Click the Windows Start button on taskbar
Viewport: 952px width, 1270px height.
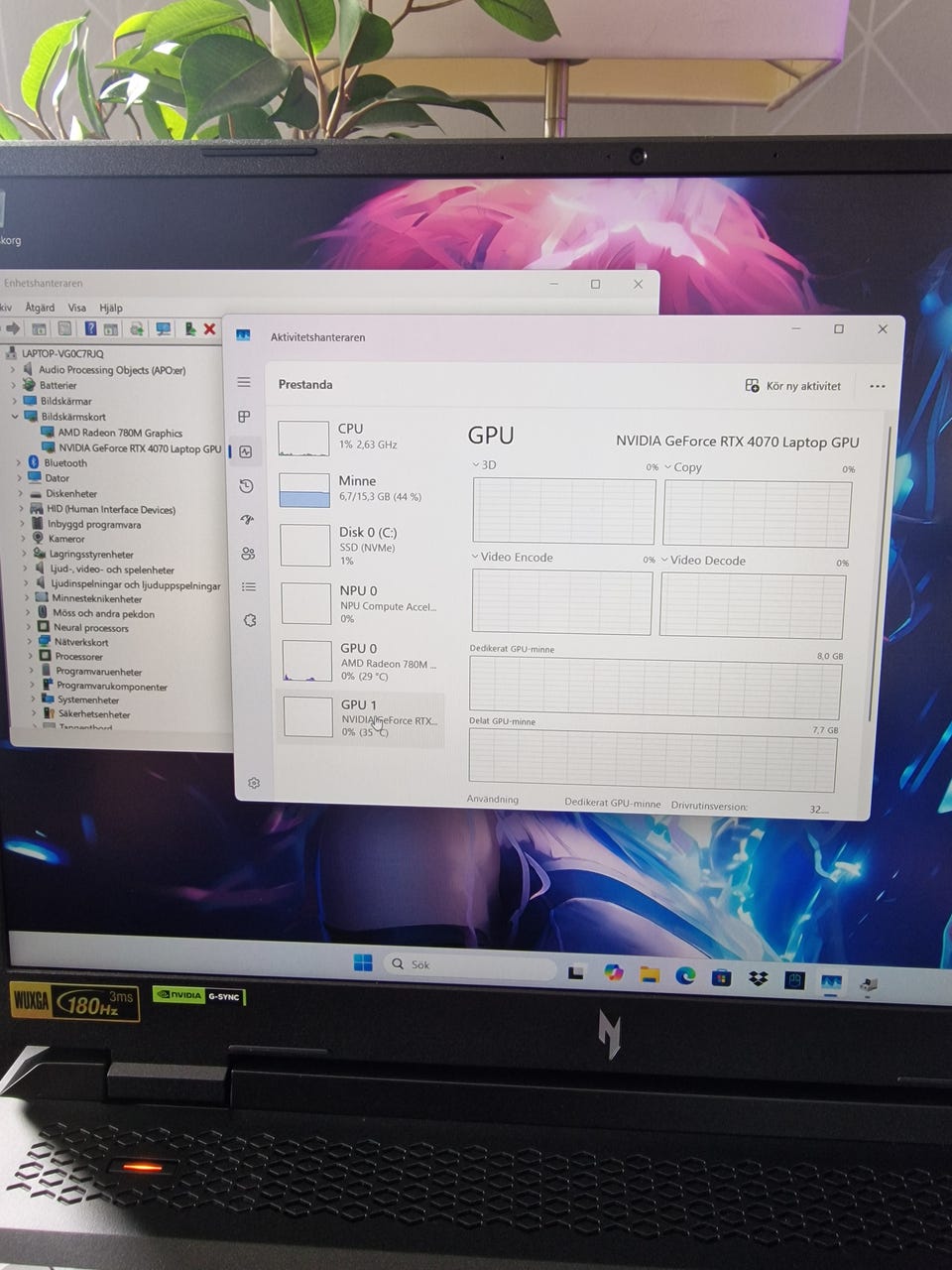tap(363, 963)
